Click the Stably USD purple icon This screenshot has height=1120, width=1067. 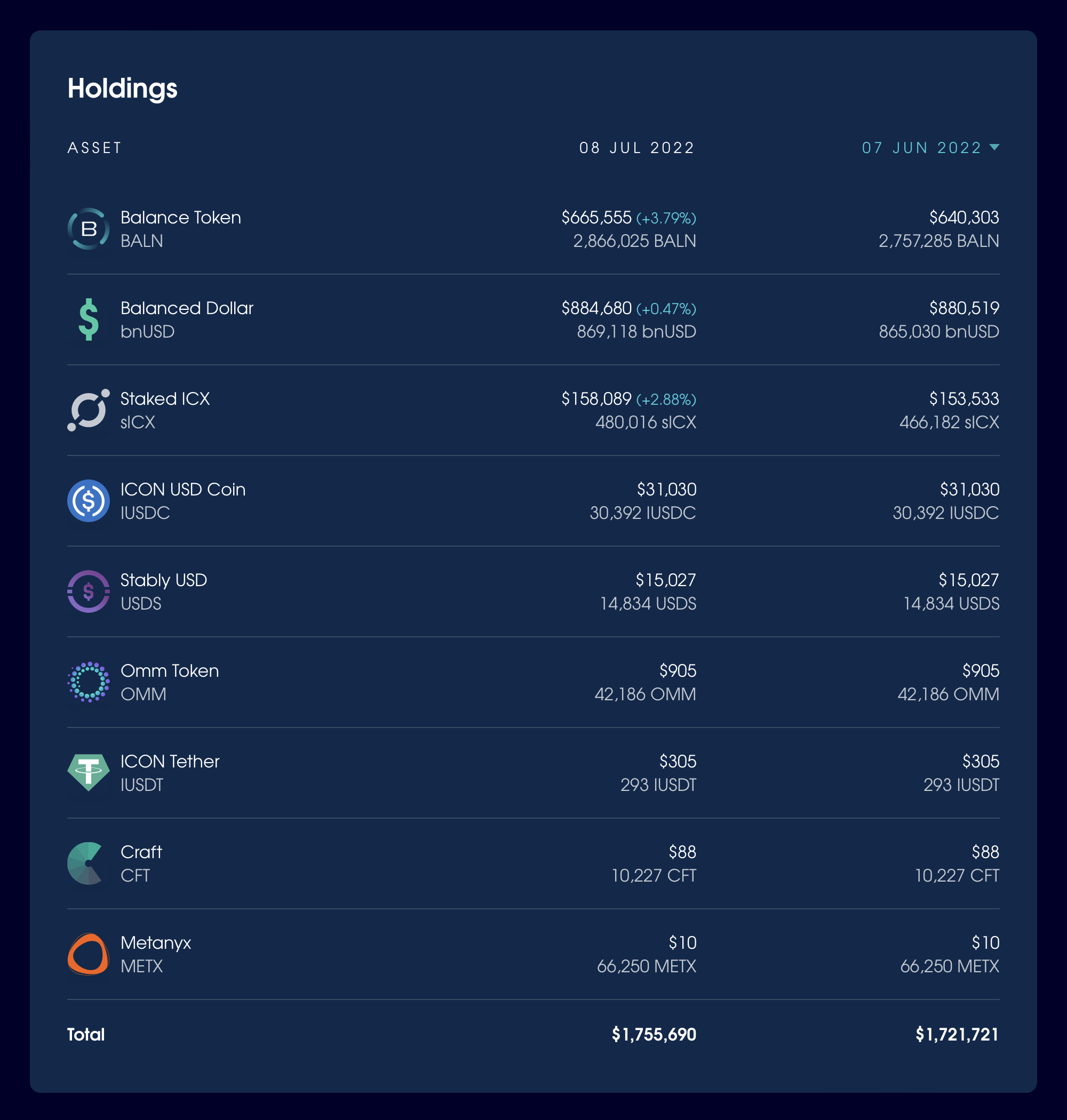88,591
